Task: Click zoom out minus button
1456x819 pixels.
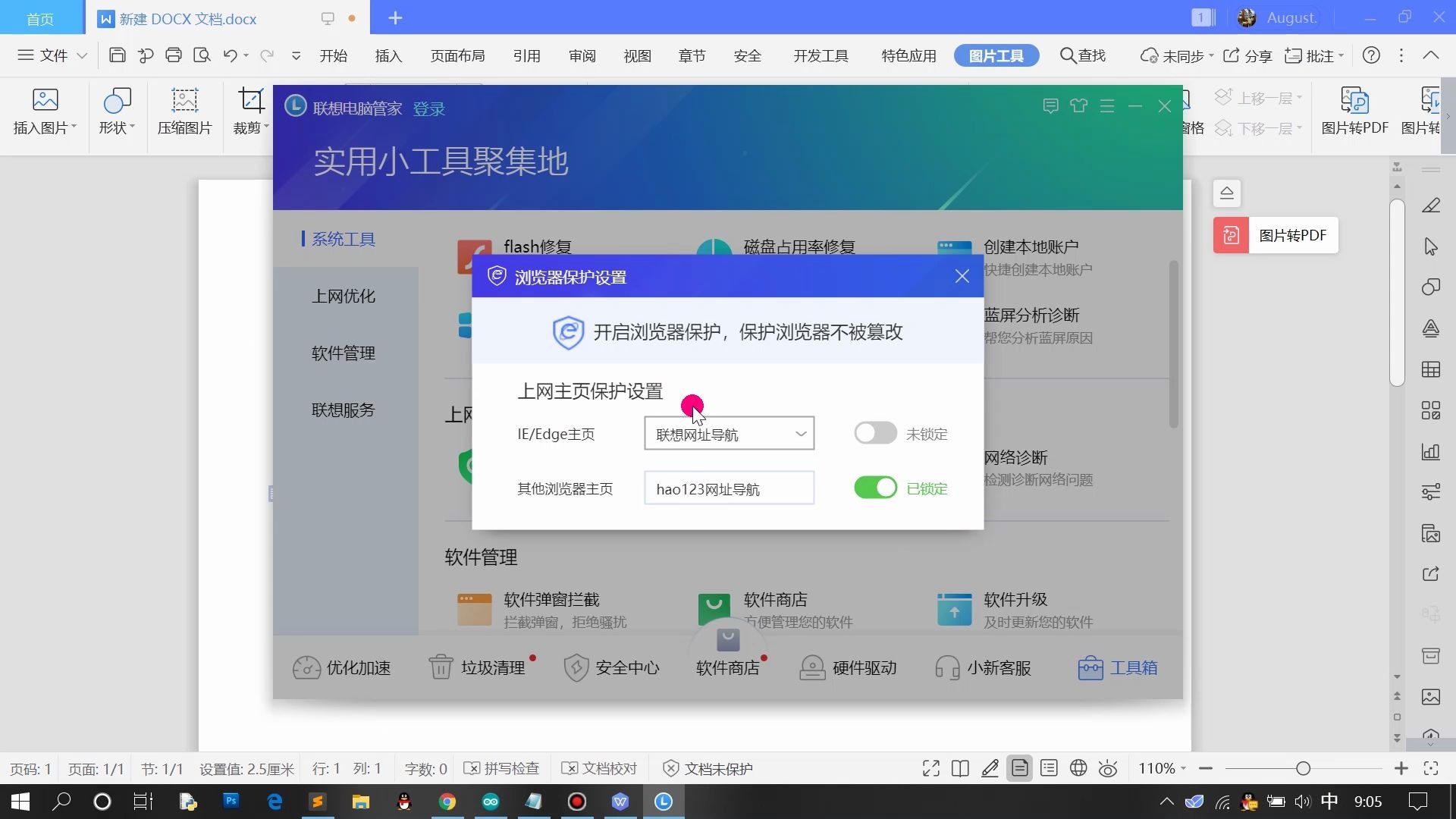Action: tap(1206, 768)
